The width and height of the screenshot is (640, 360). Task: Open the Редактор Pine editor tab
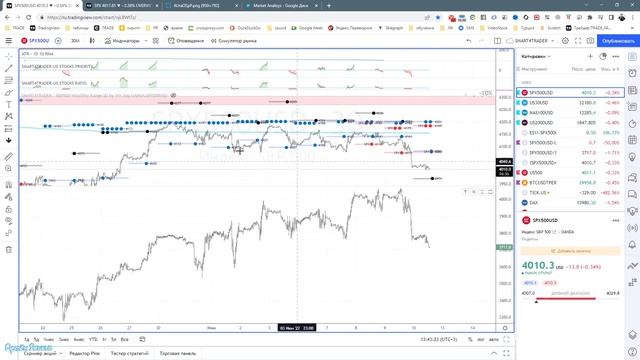pyautogui.click(x=84, y=353)
